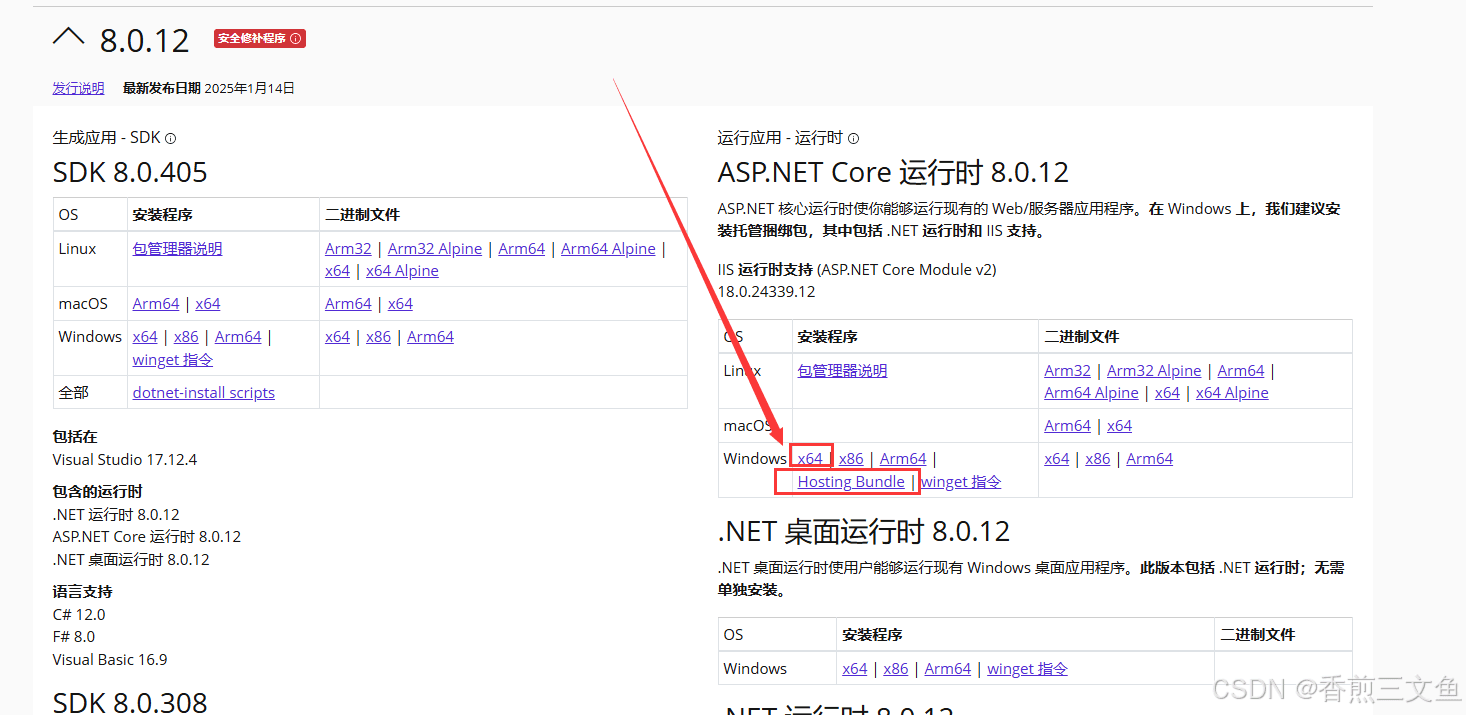
Task: Open dotnet-install scripts link
Action: 203,392
